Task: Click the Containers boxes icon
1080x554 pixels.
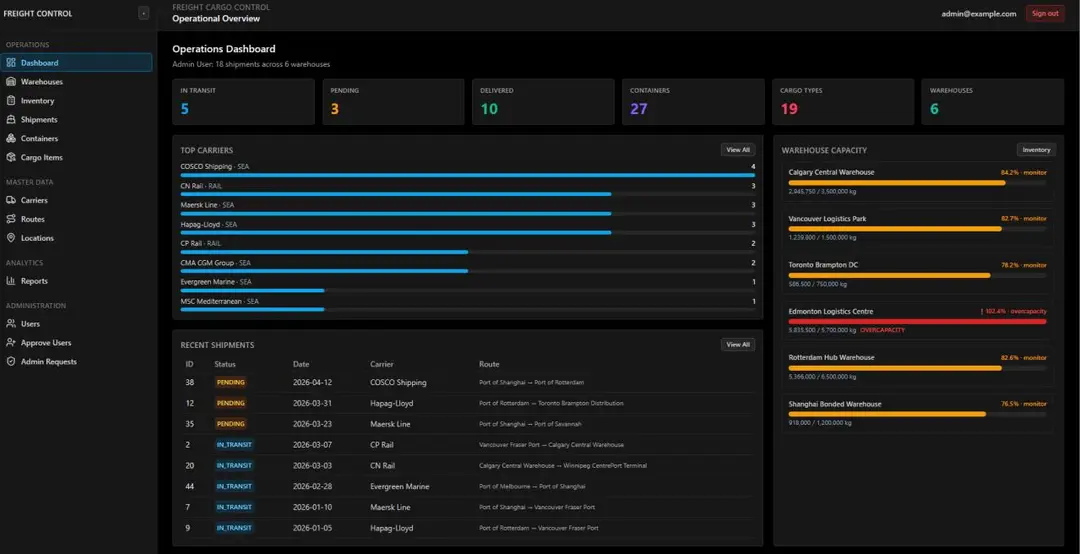Action: 11,138
